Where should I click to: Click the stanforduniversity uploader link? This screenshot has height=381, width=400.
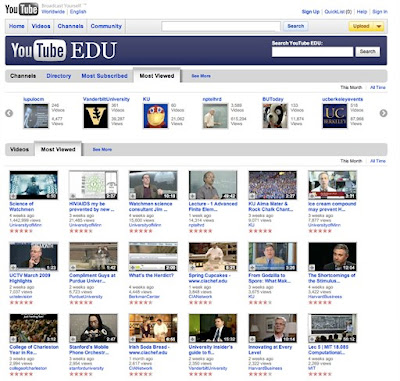pyautogui.click(x=86, y=368)
